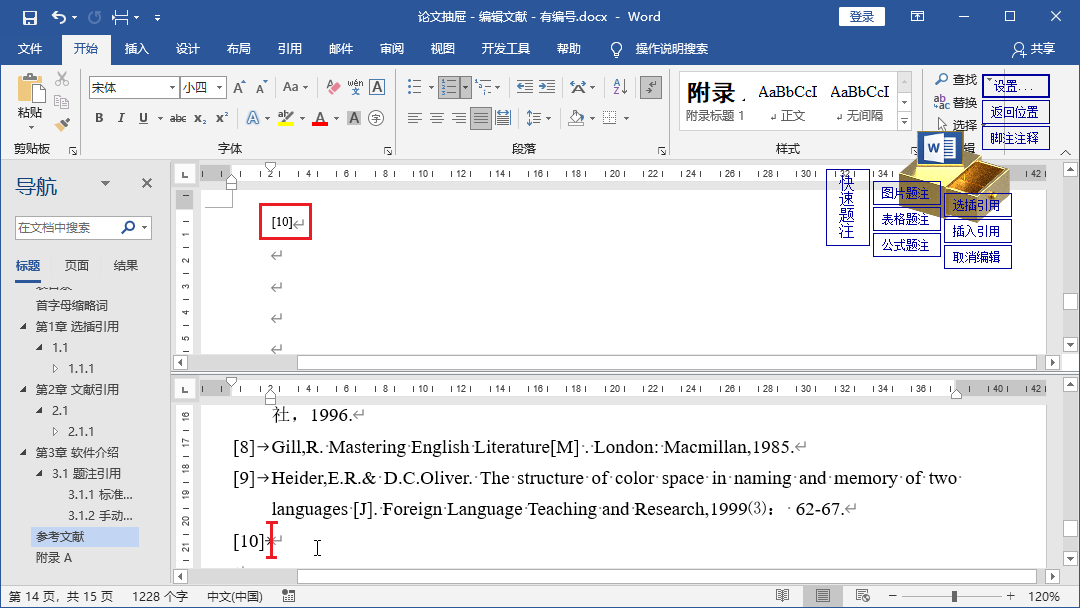Click the 图片题注 button

(906, 193)
